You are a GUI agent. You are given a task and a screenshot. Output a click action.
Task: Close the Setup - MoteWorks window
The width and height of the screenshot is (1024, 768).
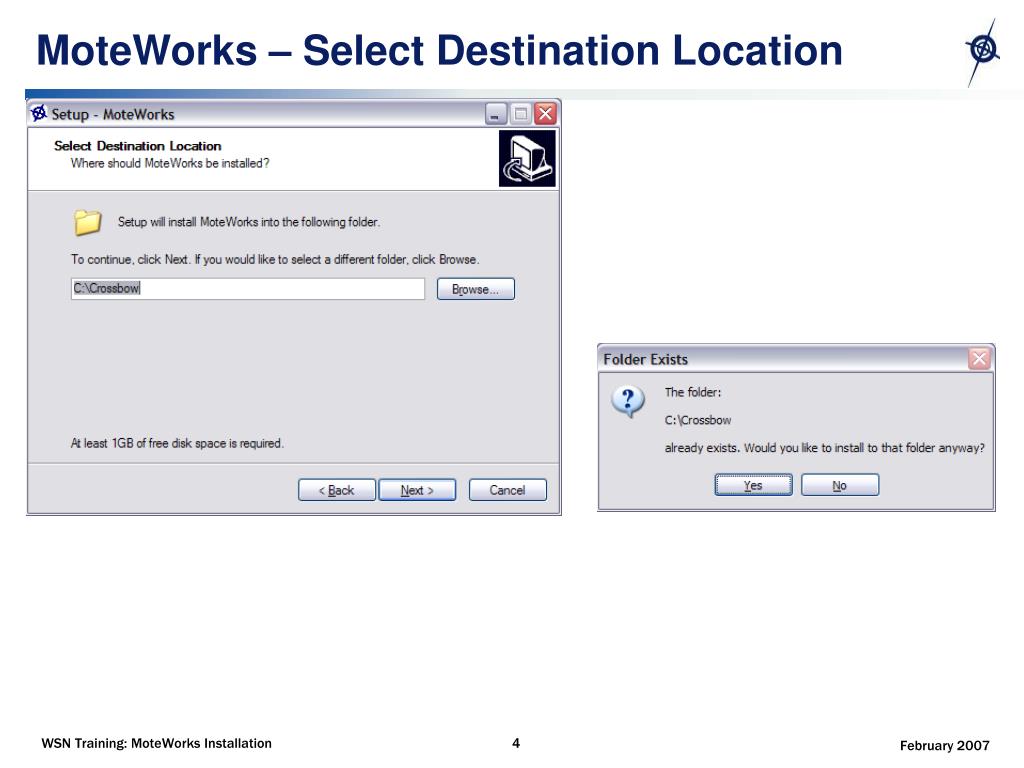pyautogui.click(x=545, y=114)
